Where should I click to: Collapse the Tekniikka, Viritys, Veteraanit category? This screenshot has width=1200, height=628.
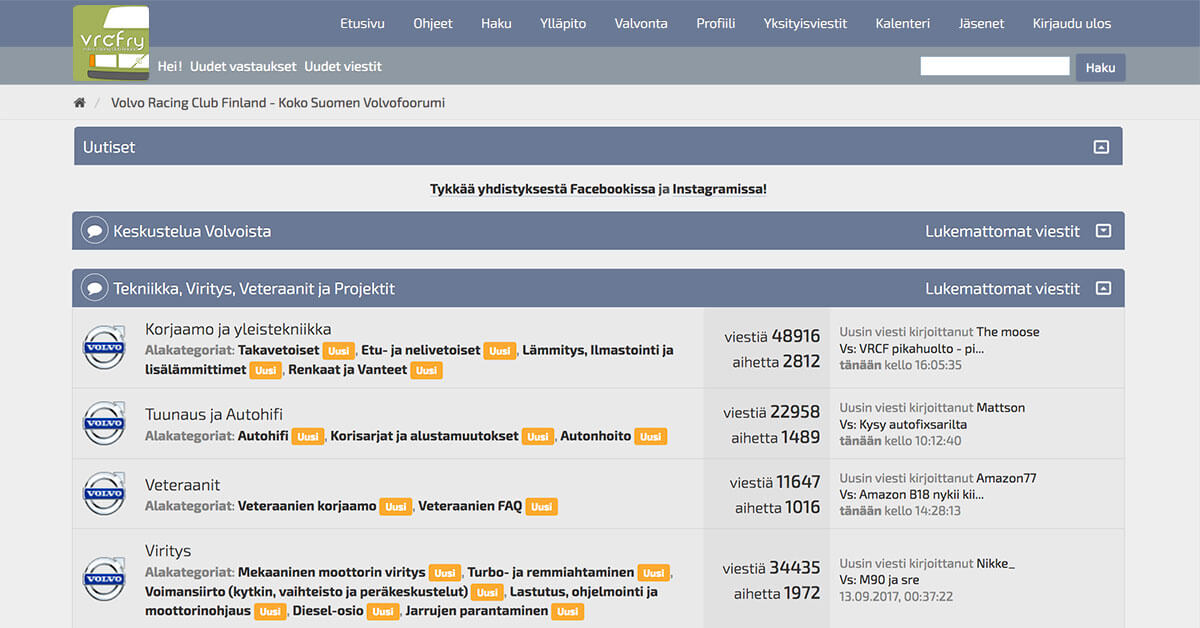point(1103,288)
